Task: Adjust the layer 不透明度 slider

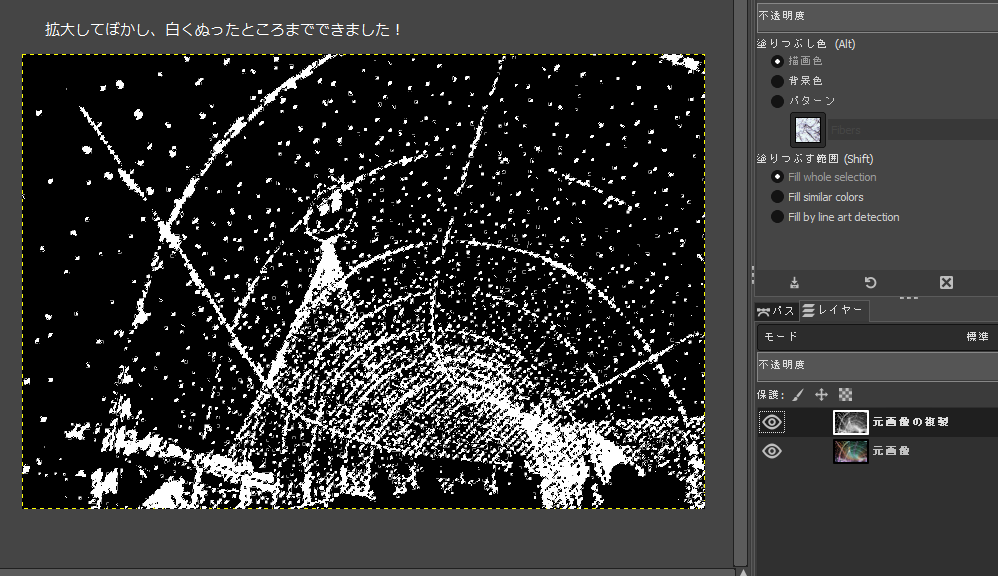Action: pos(876,366)
